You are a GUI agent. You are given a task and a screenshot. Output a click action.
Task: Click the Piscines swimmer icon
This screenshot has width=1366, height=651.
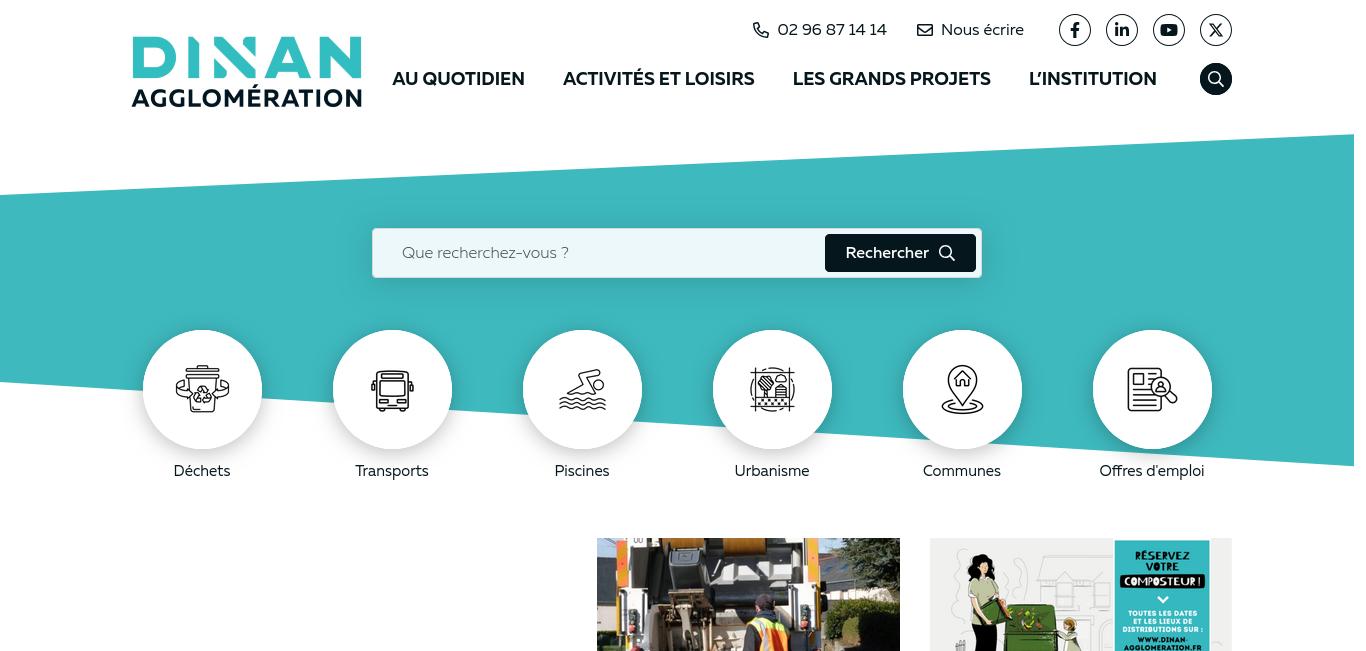tap(582, 389)
